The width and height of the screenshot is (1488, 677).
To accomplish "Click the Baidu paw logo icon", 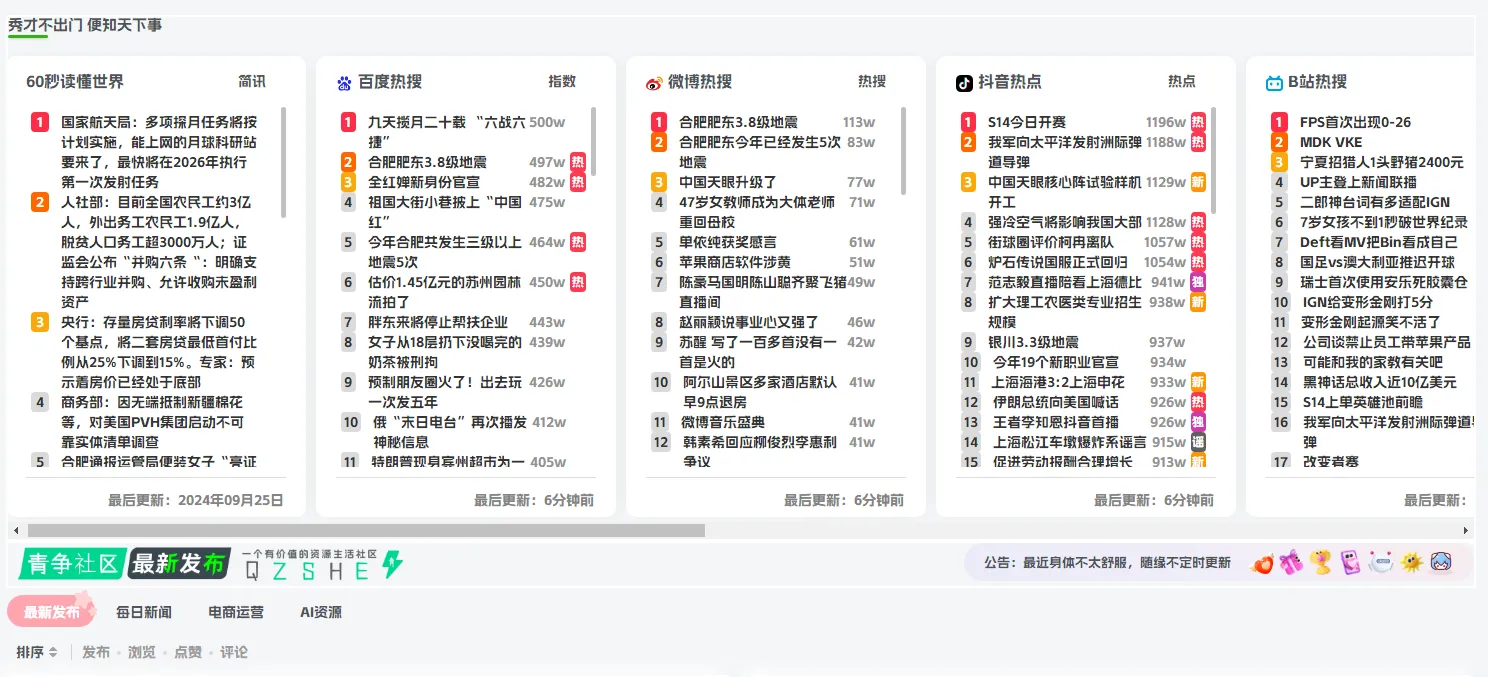I will [345, 83].
